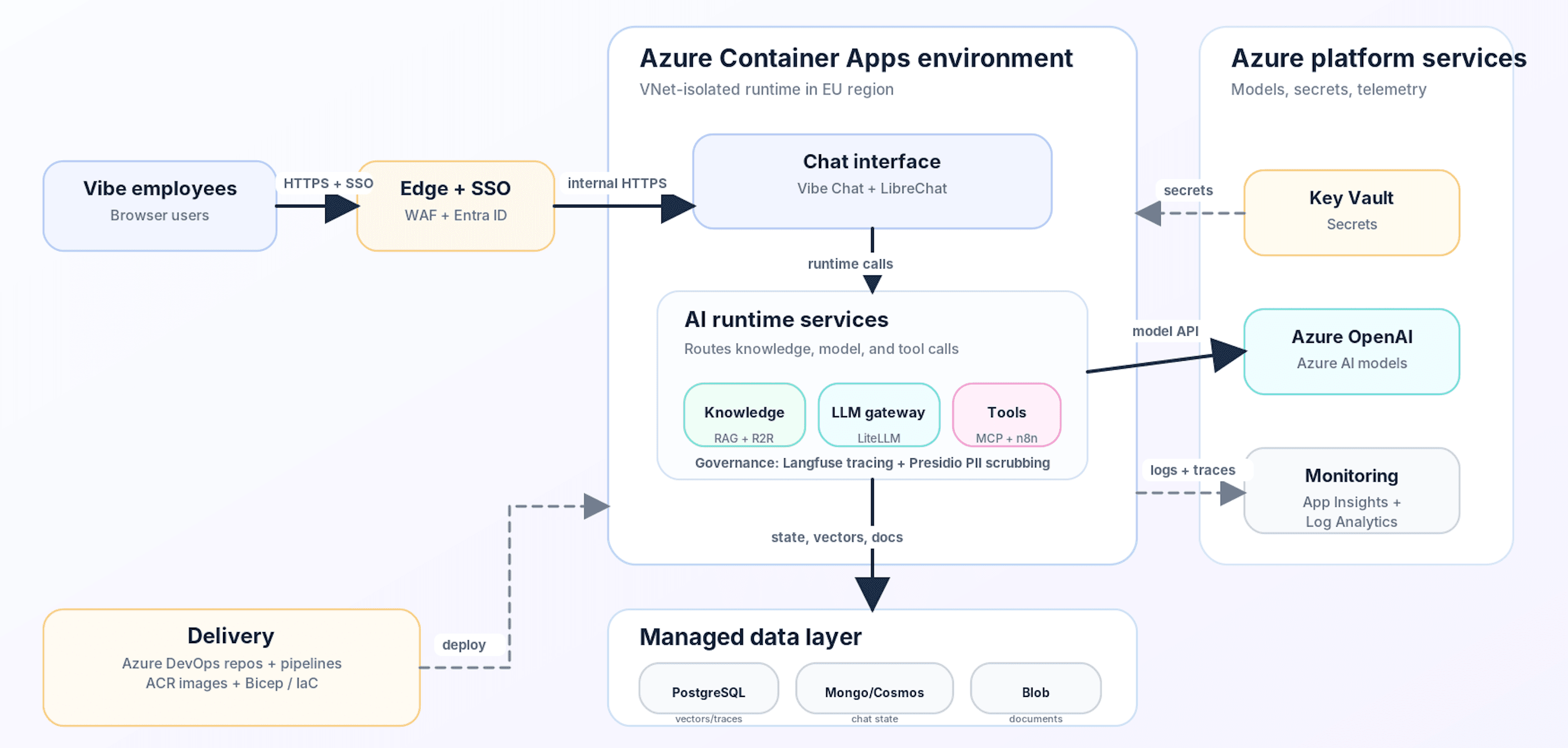1568x748 pixels.
Task: Select 'vectors/traces' caption
Action: point(709,719)
